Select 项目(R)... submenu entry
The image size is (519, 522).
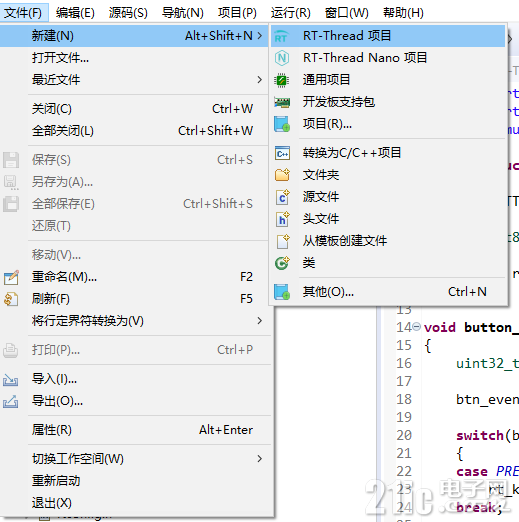click(x=388, y=124)
